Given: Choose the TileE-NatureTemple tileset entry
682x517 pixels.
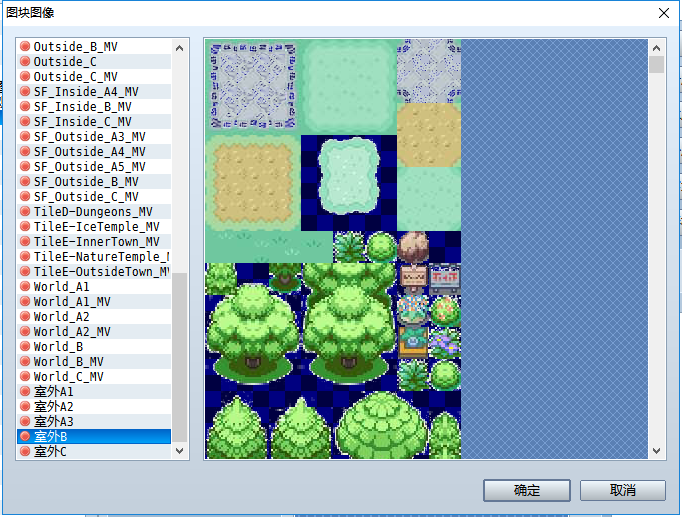Looking at the screenshot, I should (x=94, y=257).
